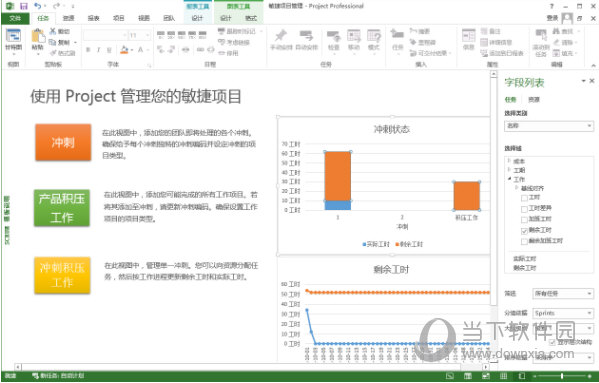Adjust the zoom slider in status bar
The width and height of the screenshot is (599, 383).
562,377
